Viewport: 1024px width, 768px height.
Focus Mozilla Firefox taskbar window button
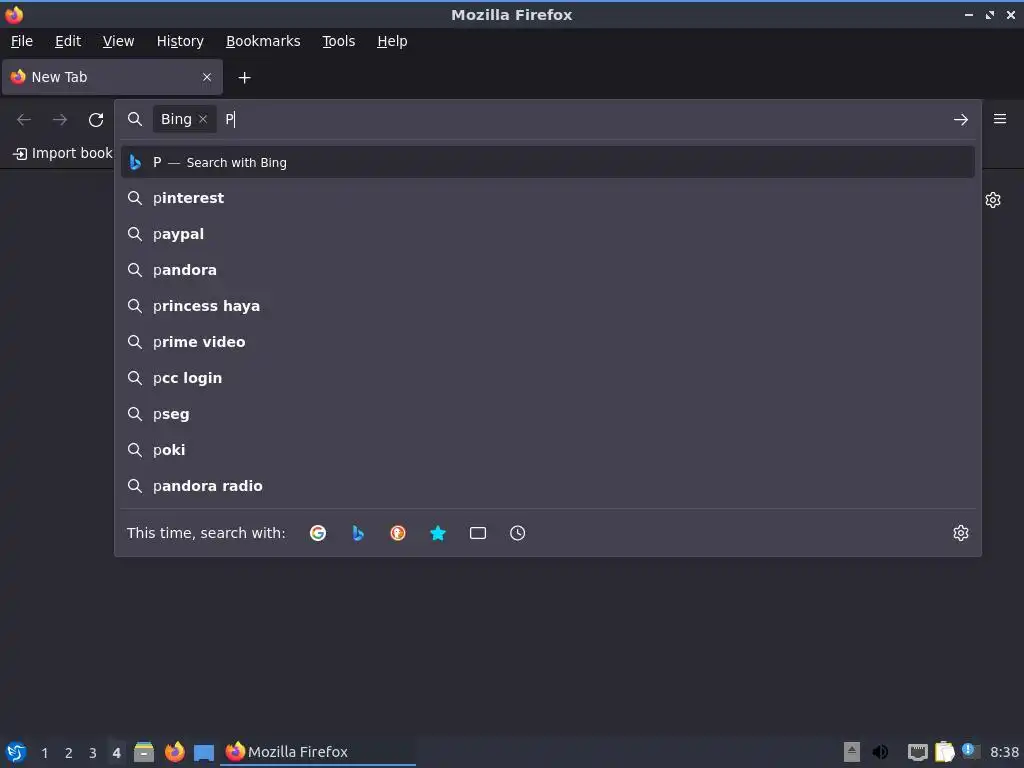pos(319,752)
